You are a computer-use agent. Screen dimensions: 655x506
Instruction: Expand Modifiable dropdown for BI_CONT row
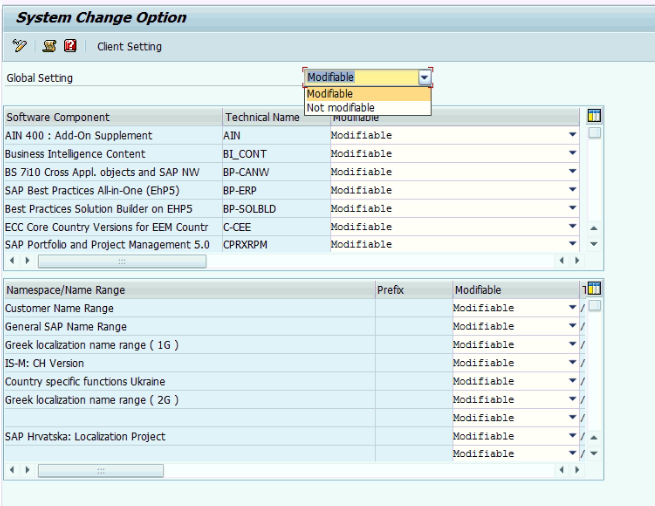573,153
